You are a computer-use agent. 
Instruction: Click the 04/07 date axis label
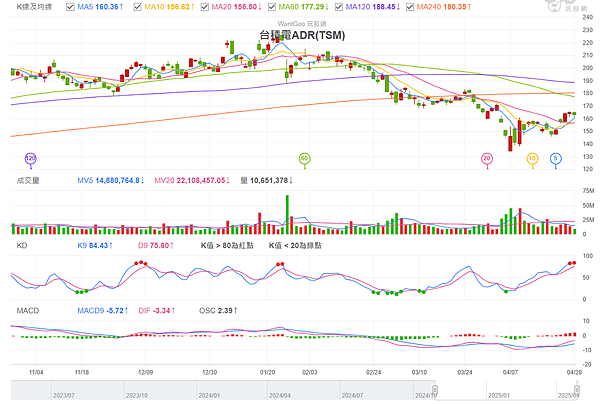tap(510, 372)
